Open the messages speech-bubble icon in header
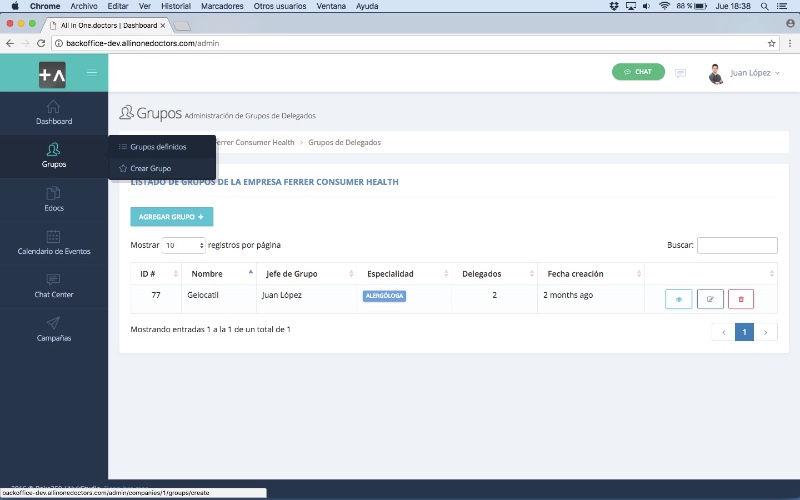The height and width of the screenshot is (500, 800). (680, 73)
